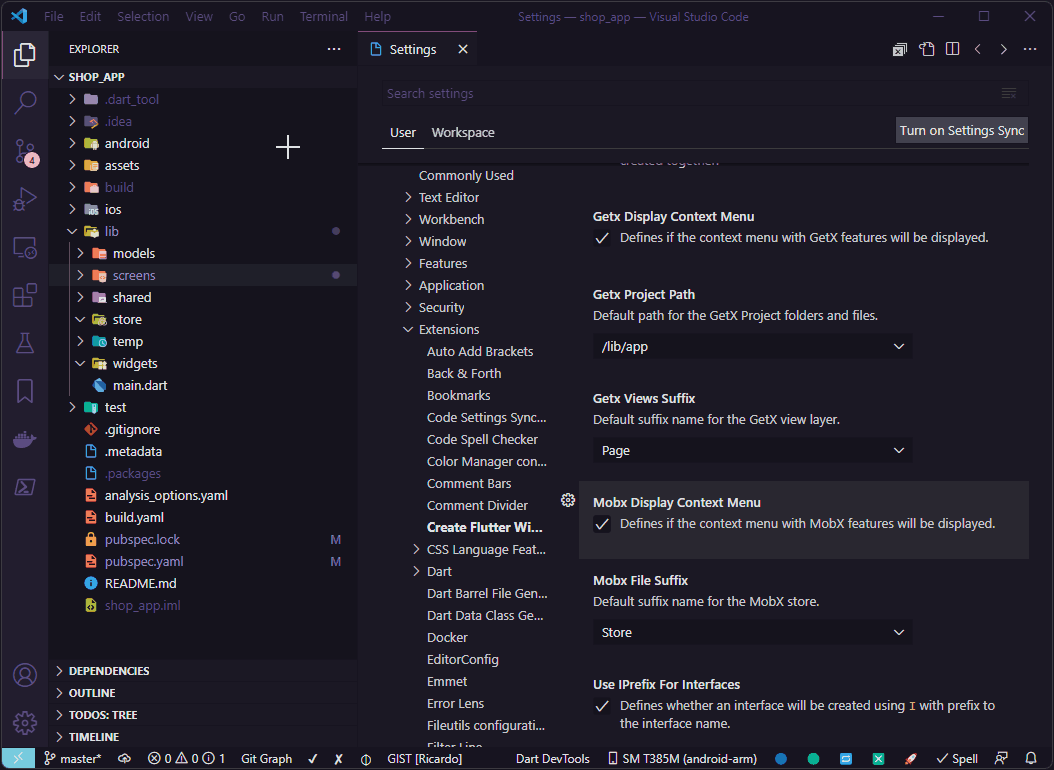Open the Terminal menu

pyautogui.click(x=324, y=16)
